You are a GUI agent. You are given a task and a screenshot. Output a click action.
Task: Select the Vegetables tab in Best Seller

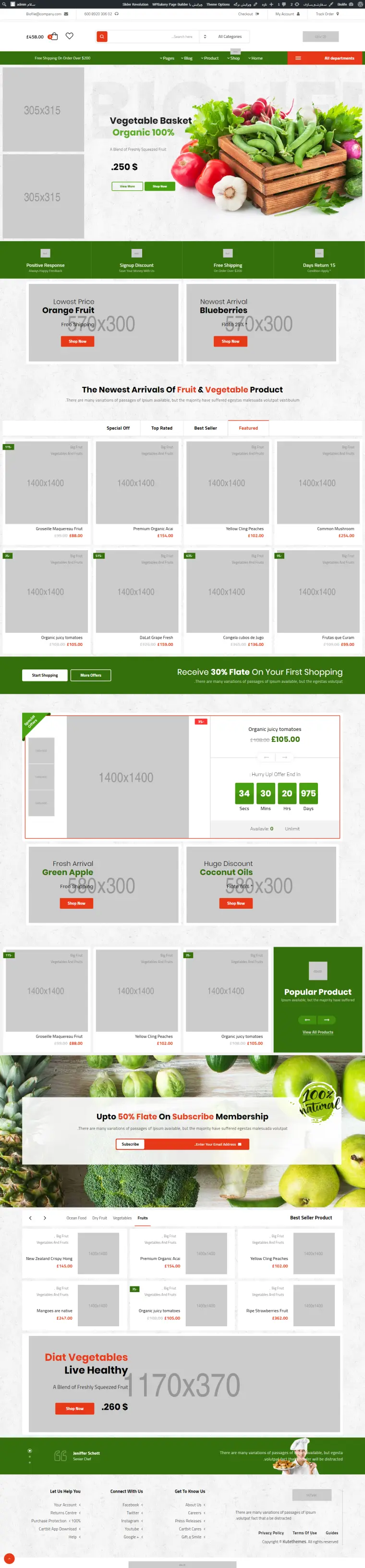122,1218
